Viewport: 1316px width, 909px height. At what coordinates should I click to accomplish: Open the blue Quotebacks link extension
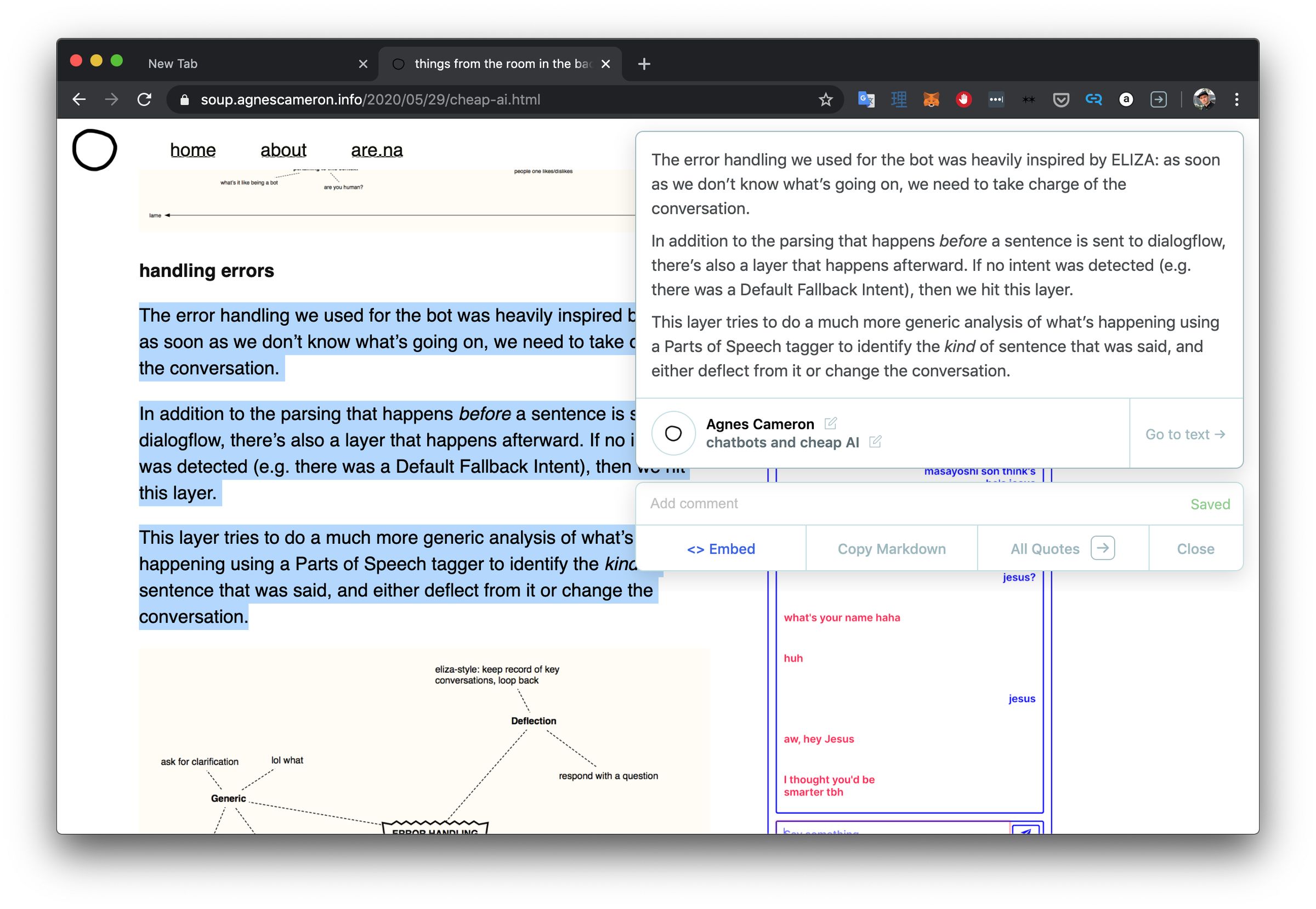[x=1094, y=100]
